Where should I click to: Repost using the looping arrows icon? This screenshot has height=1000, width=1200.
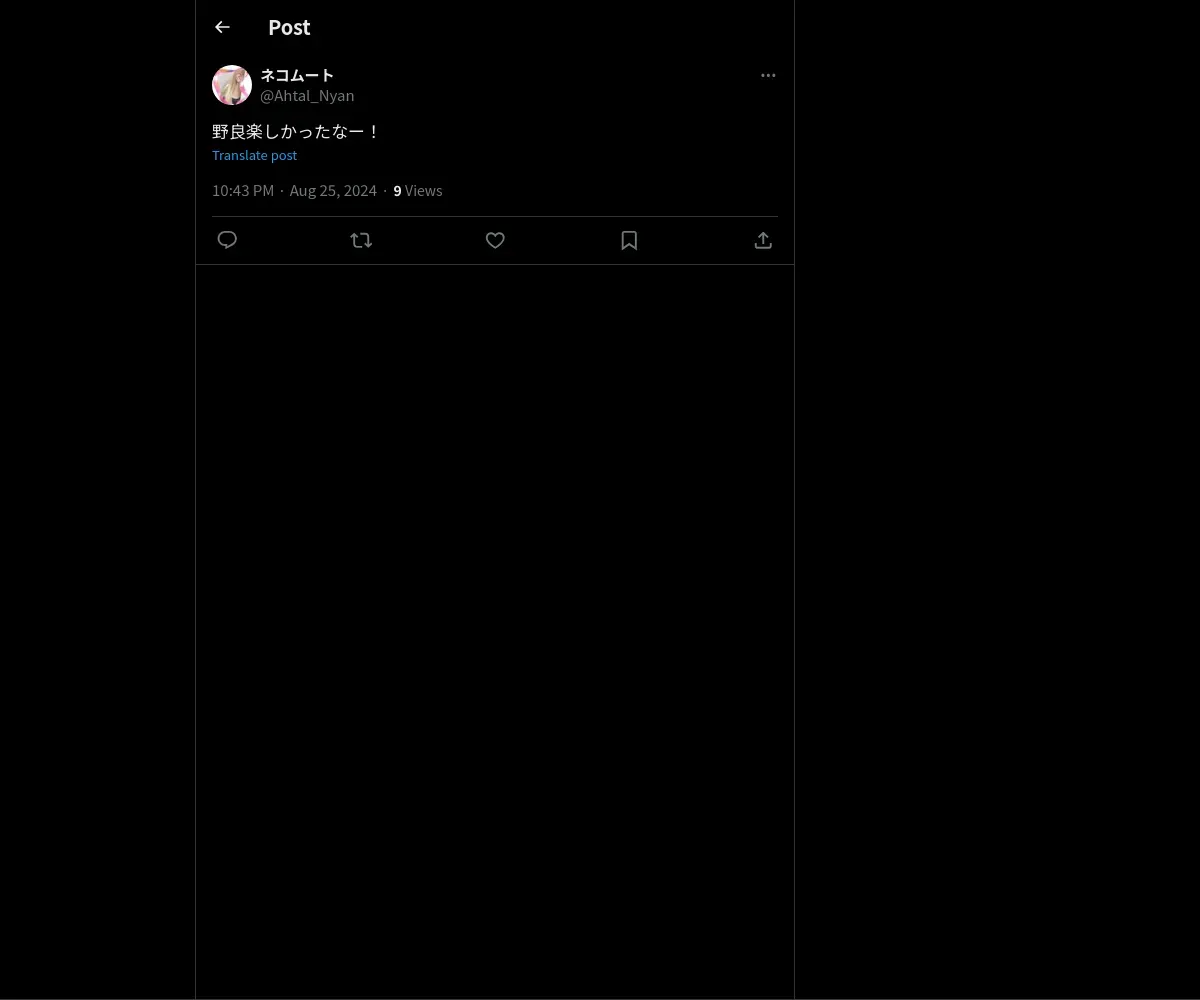coord(361,240)
